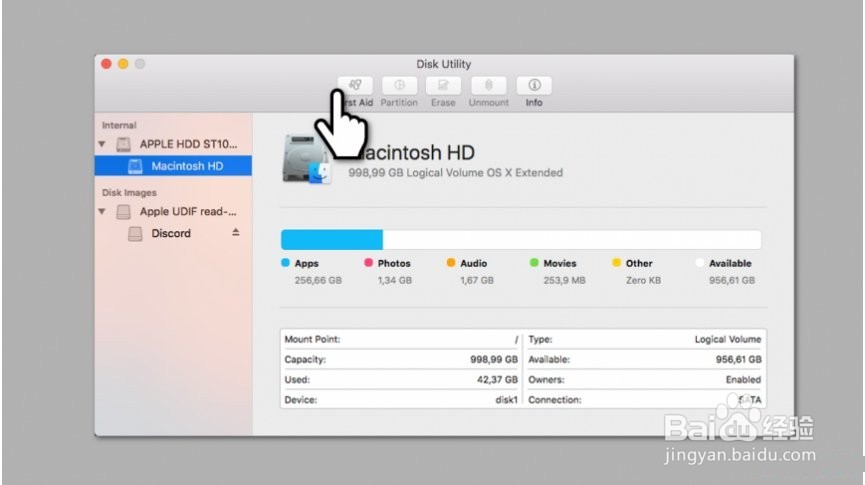Click the 'Mount Point:' row label

click(x=312, y=339)
